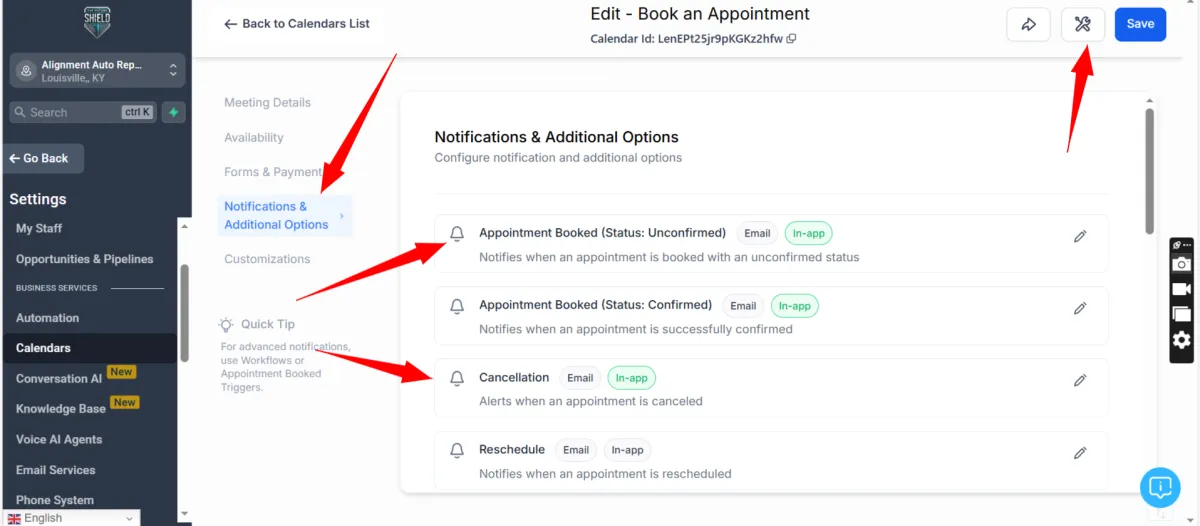Edit Appointment Booked Unconfirmed notification pencil
The image size is (1200, 526).
[x=1080, y=237]
